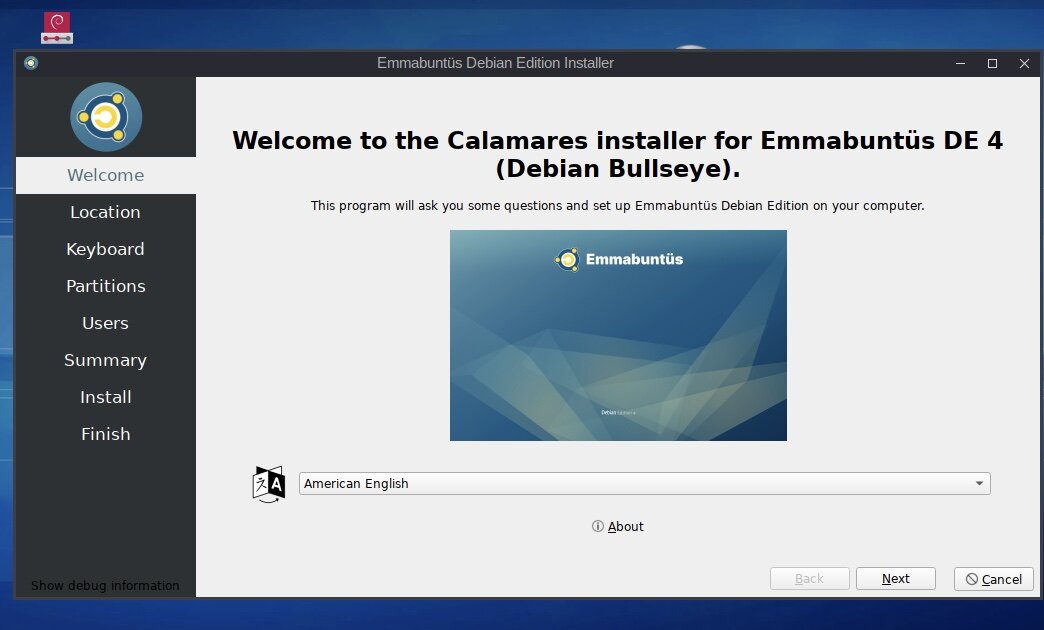The width and height of the screenshot is (1044, 630).
Task: Minimize the installer window
Action: coord(960,63)
